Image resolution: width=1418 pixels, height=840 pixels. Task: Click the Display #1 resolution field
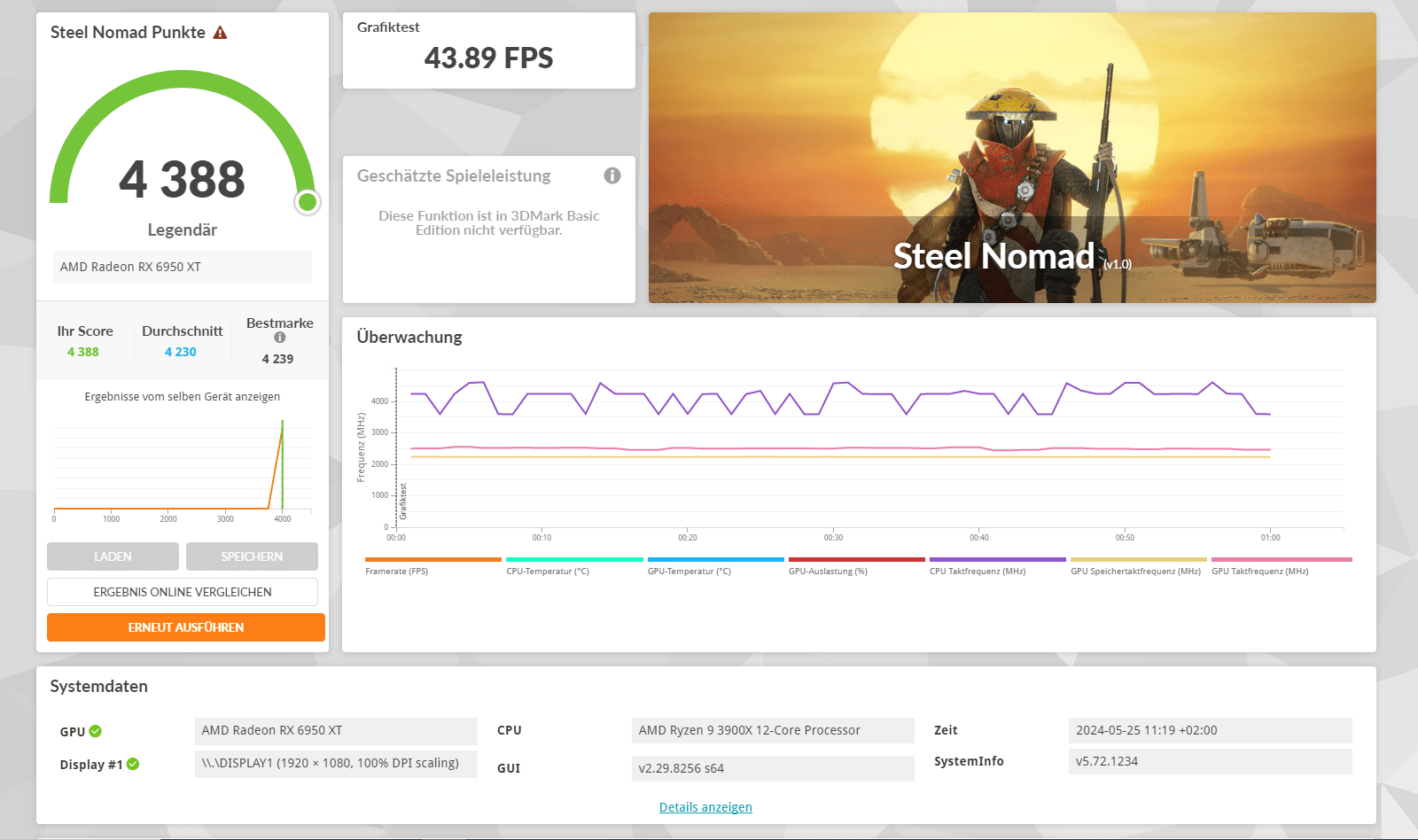[x=336, y=764]
